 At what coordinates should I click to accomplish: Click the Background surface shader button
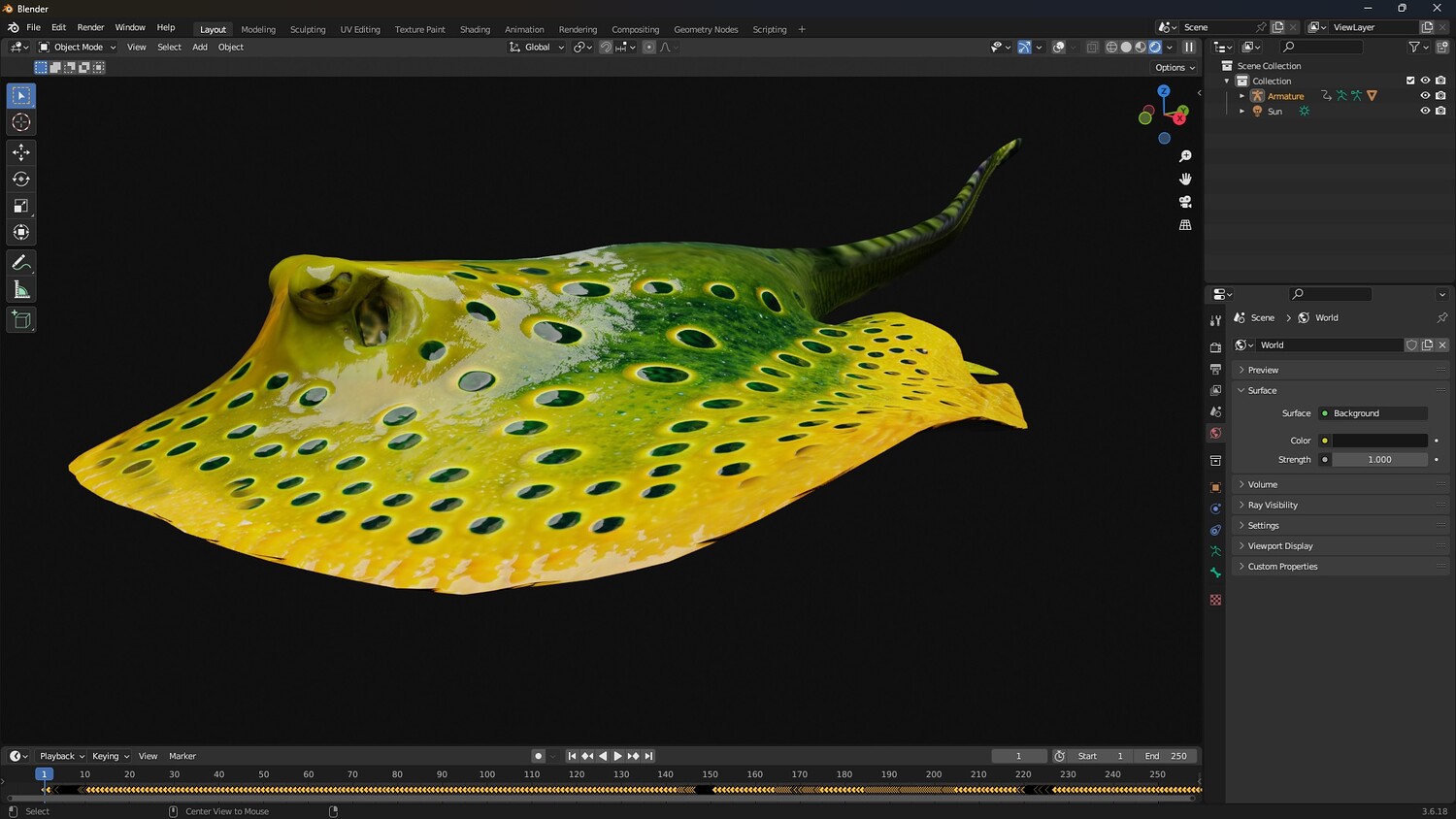click(1373, 413)
